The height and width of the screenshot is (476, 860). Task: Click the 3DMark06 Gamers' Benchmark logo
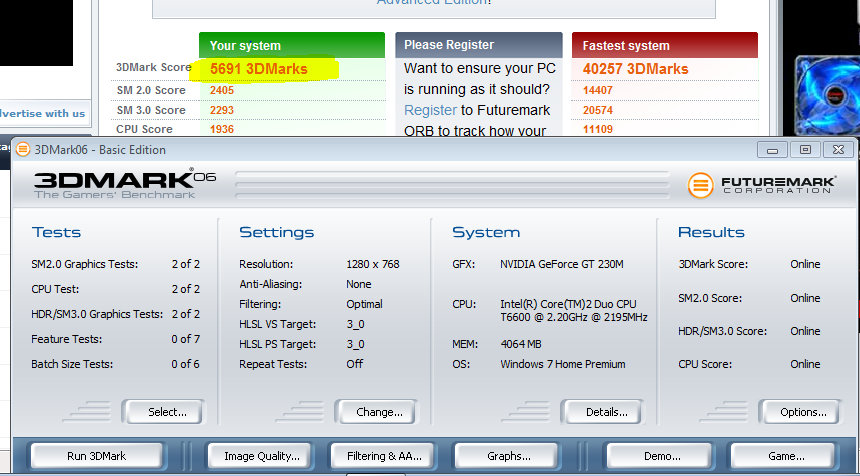pos(125,184)
